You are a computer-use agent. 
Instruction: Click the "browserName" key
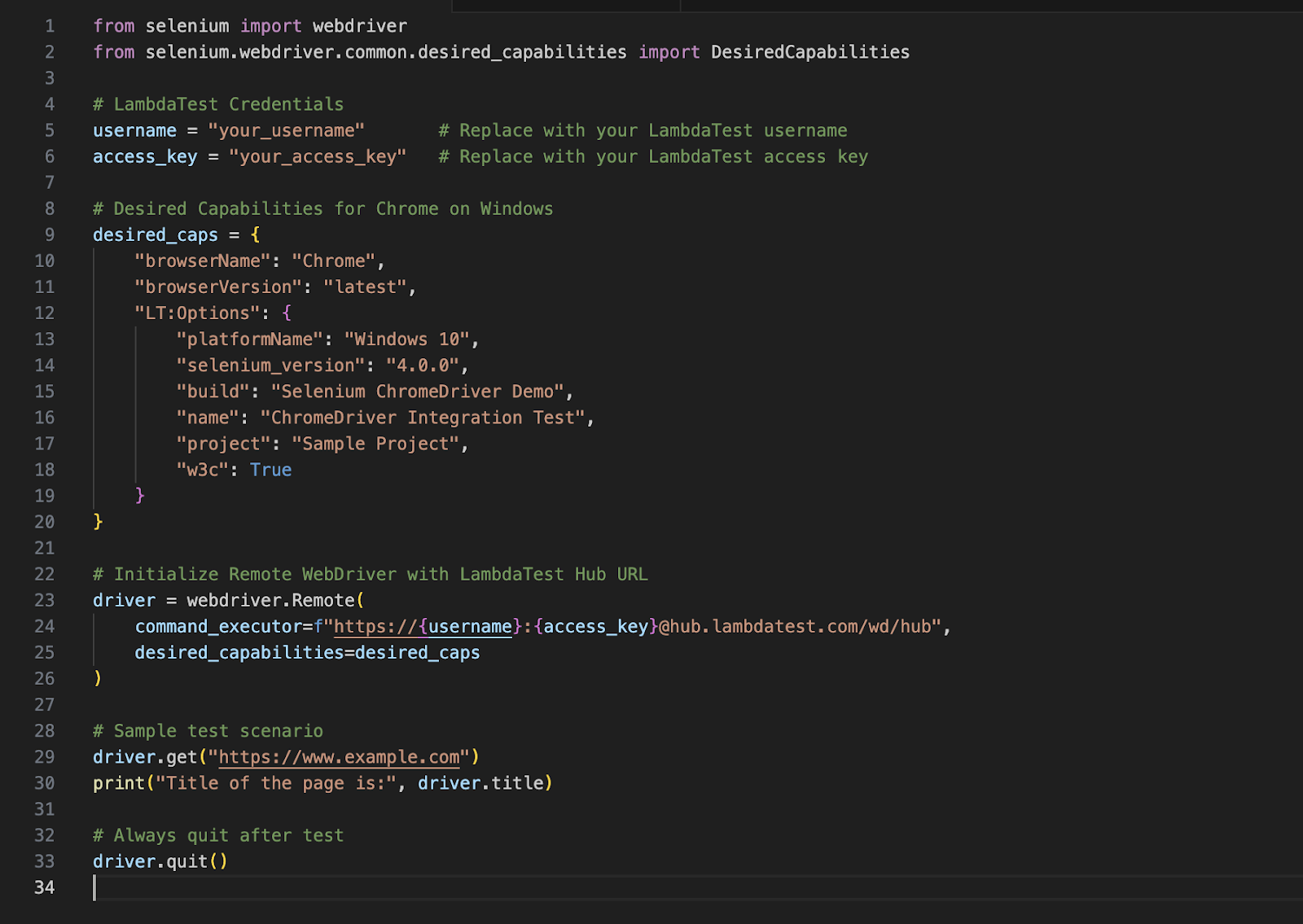[203, 261]
